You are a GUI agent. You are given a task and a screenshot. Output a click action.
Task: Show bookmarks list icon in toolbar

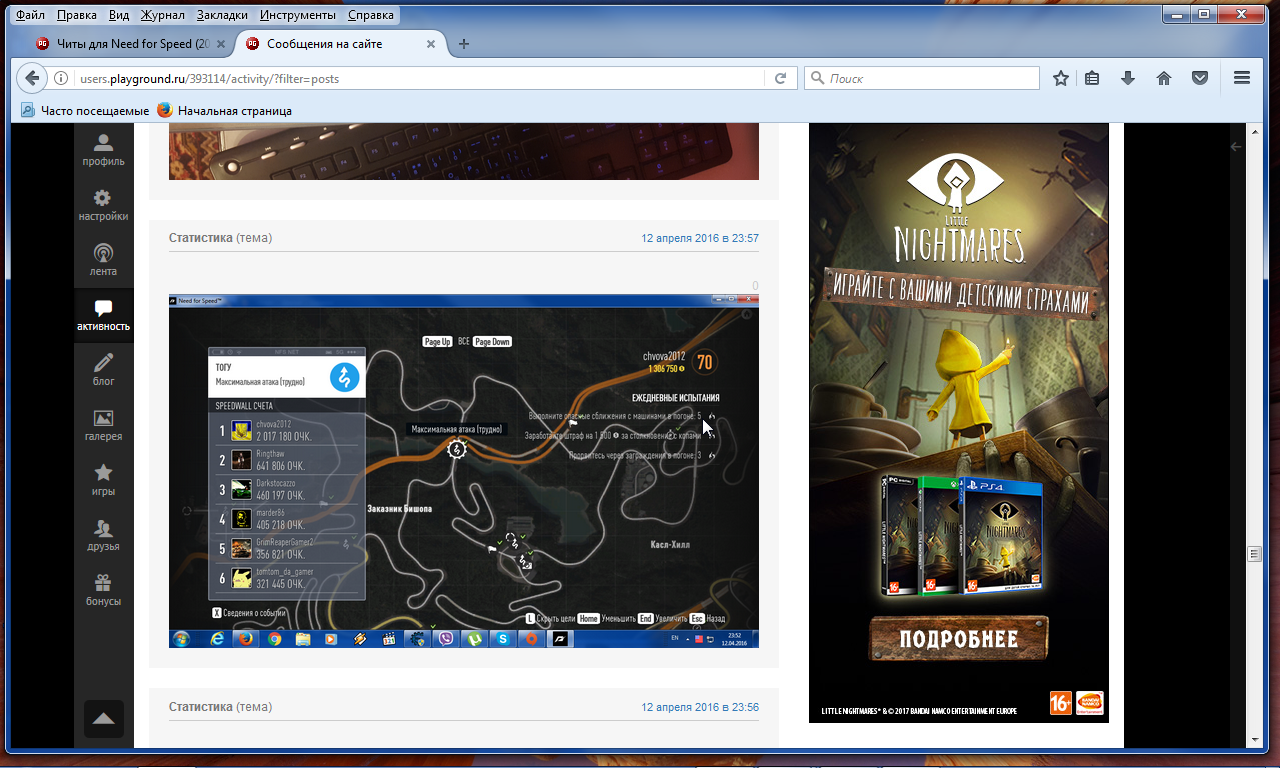coord(1092,78)
